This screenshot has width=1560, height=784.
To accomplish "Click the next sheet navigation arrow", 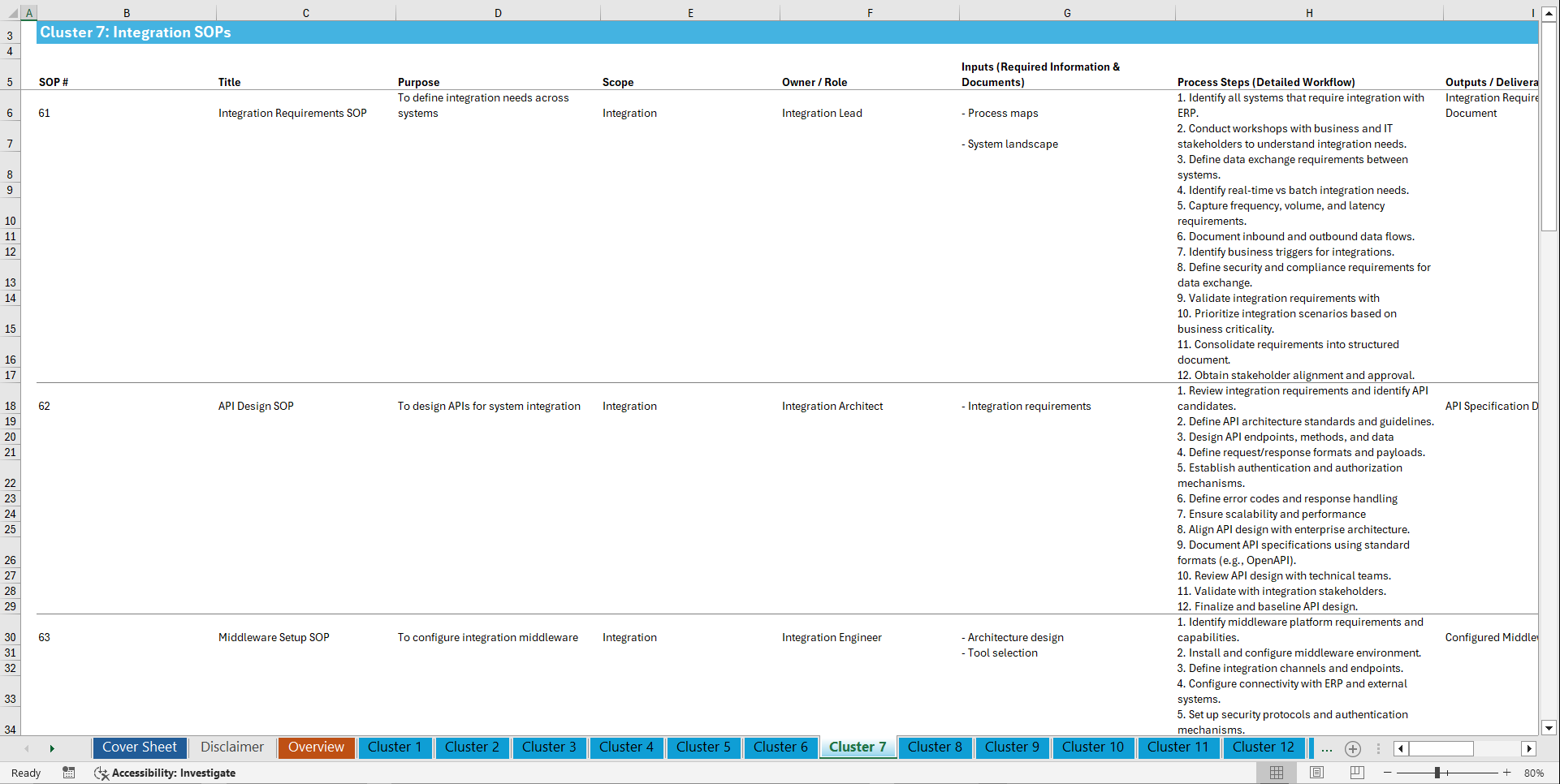I will 52,748.
